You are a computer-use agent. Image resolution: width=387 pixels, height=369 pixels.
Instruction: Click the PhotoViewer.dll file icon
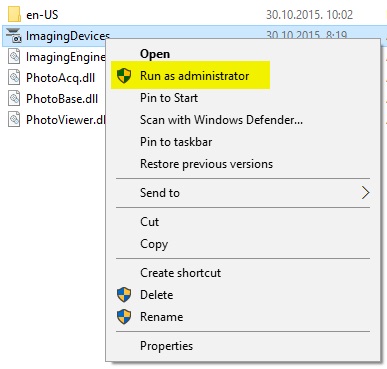[x=14, y=119]
